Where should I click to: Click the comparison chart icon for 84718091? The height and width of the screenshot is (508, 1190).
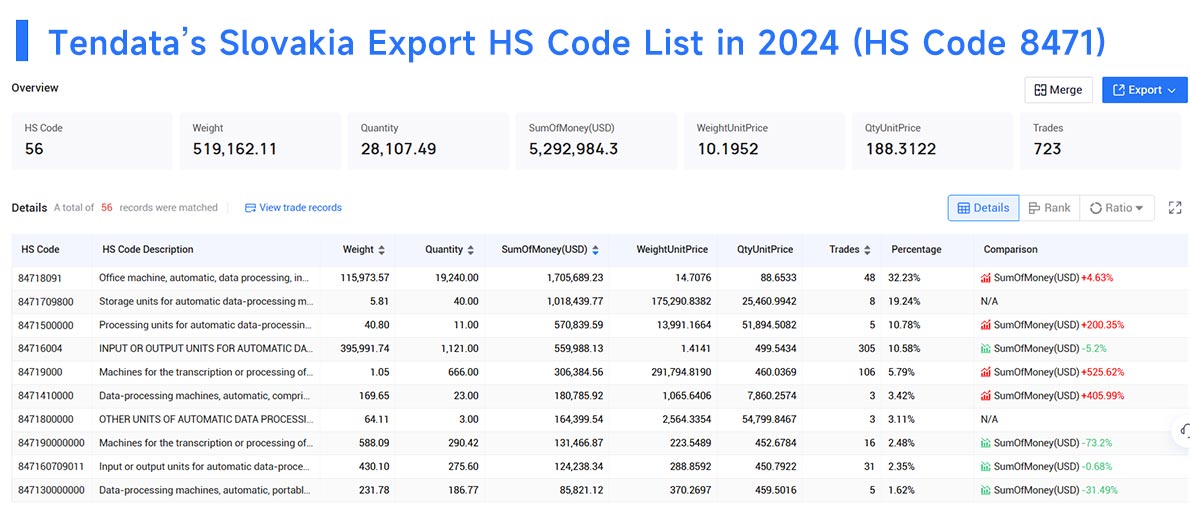[x=986, y=278]
